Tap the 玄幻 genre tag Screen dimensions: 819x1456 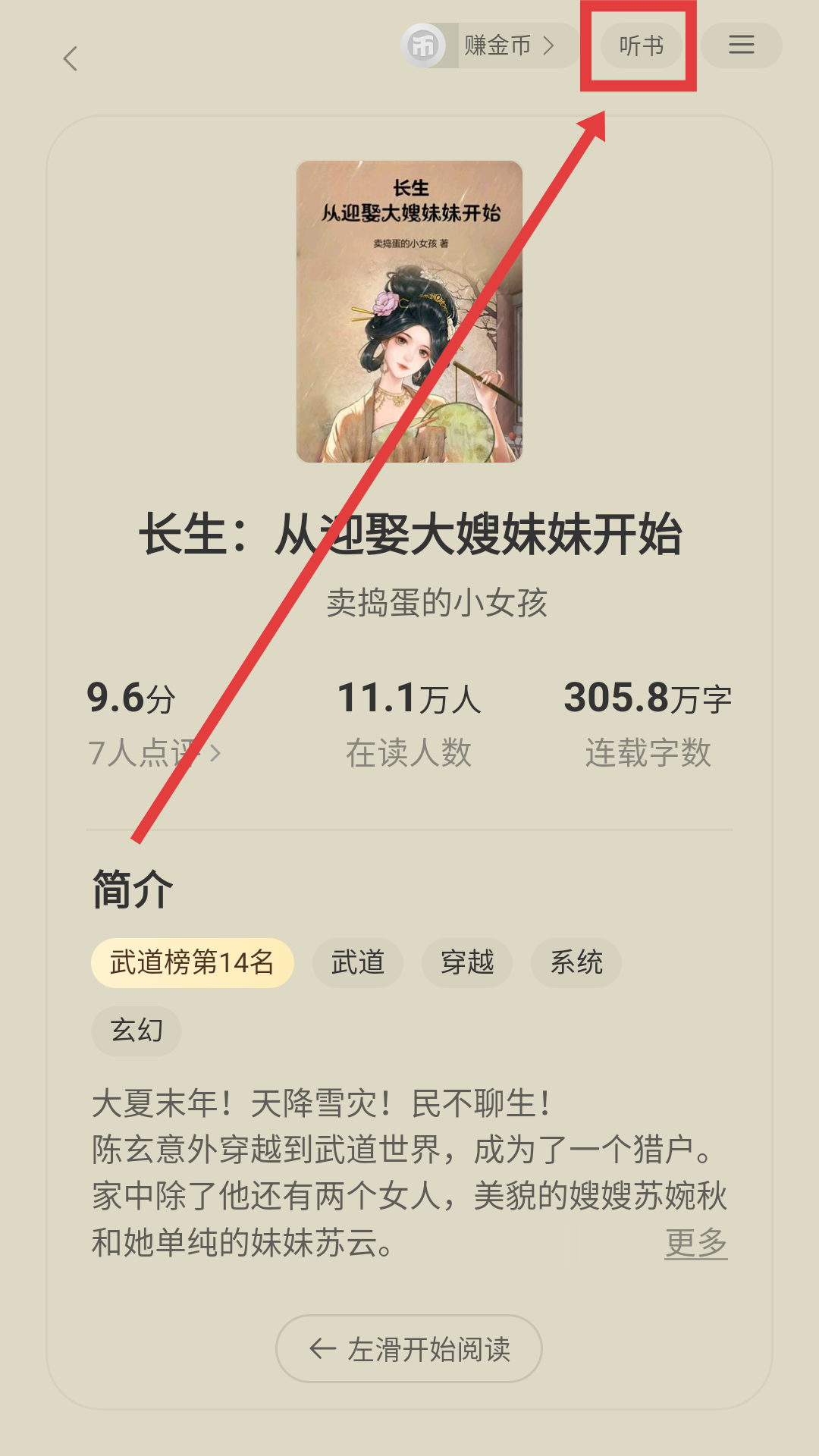pyautogui.click(x=136, y=1031)
